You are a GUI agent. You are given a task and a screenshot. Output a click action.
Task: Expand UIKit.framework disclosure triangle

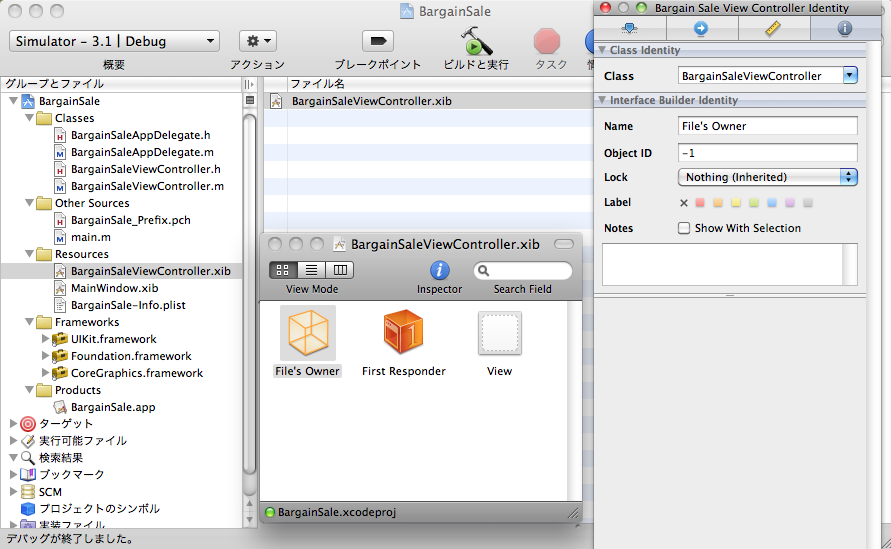45,339
